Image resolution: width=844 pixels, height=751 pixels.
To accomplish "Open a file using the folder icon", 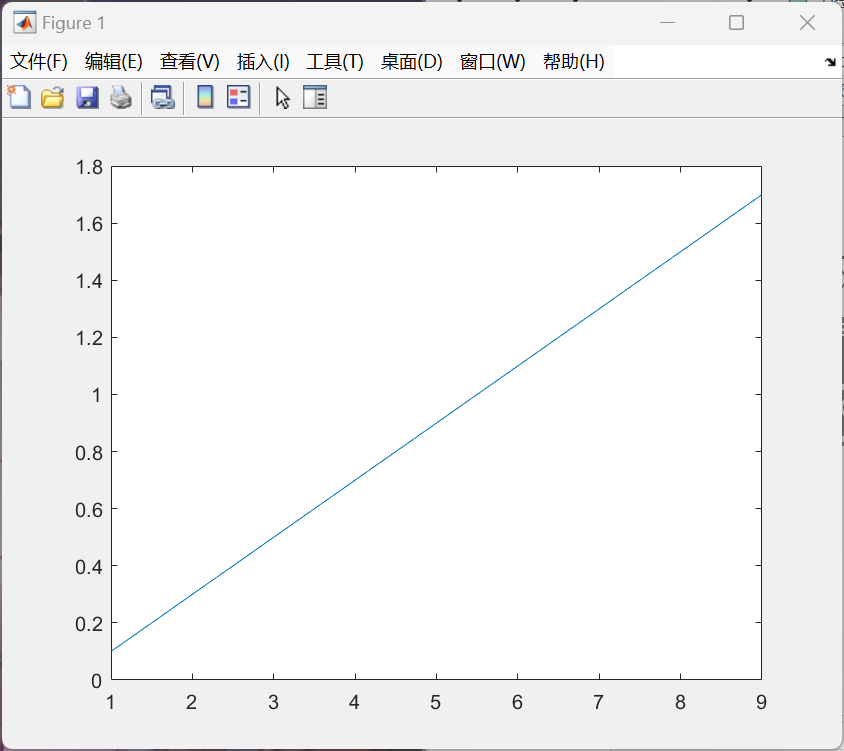I will [x=52, y=97].
